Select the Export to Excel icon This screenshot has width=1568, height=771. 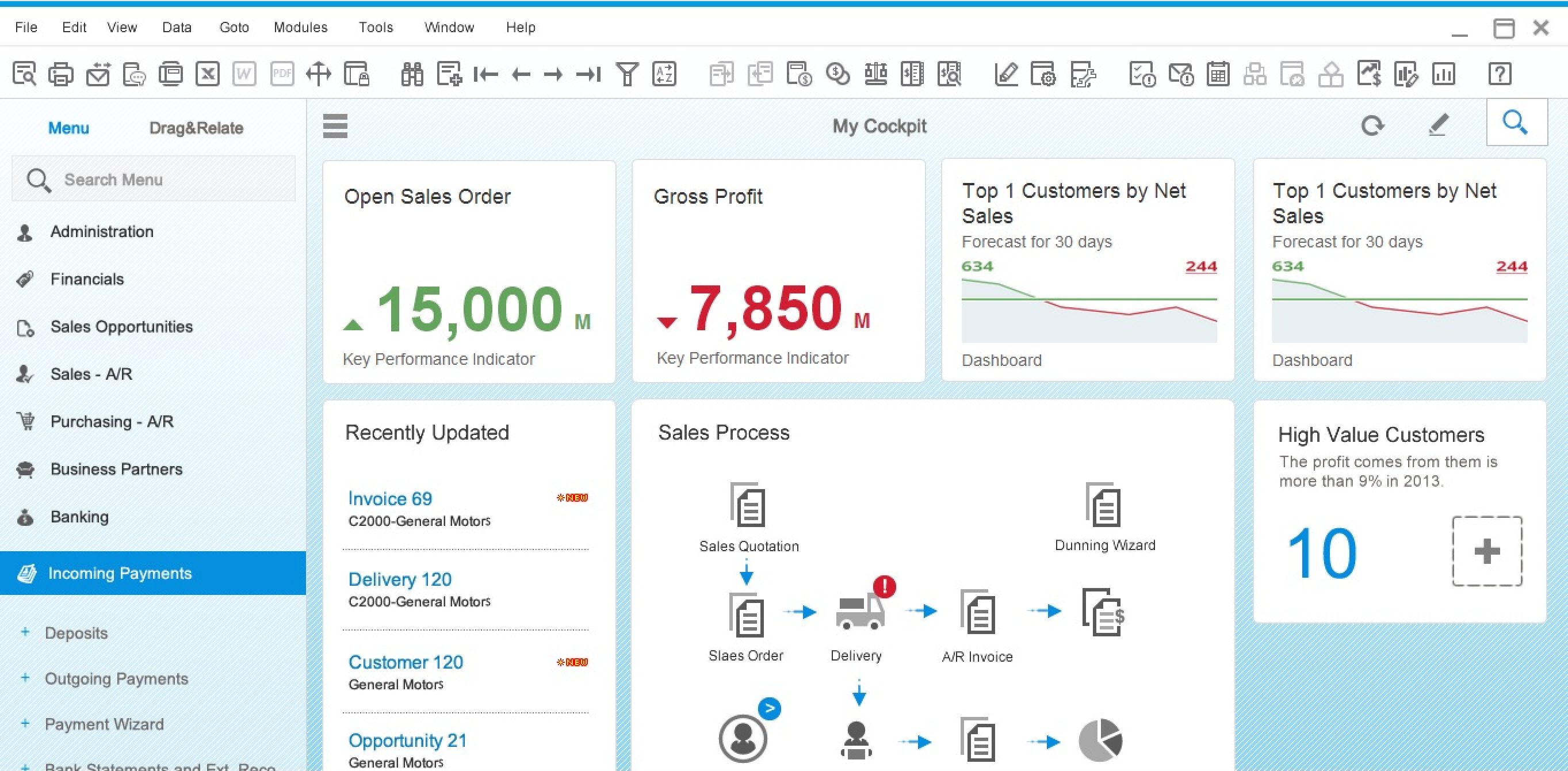[208, 74]
